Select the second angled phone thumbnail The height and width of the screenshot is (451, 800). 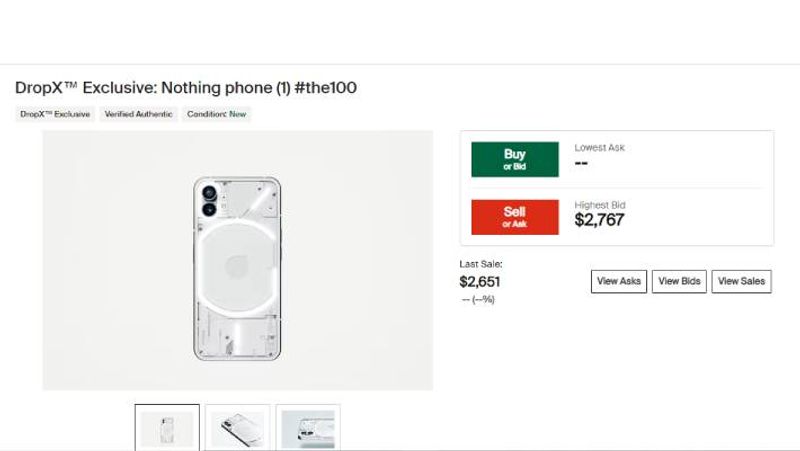pyautogui.click(x=238, y=427)
